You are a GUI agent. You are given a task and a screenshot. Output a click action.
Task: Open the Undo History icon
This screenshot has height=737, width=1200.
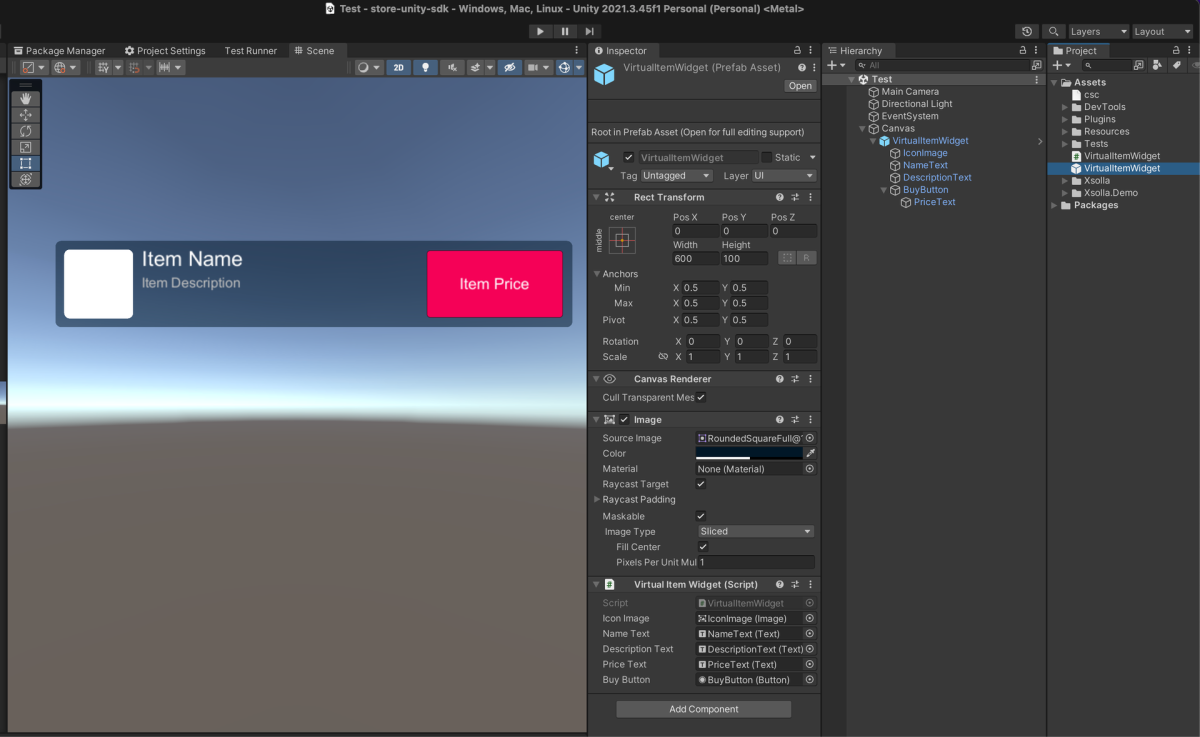coord(1025,32)
